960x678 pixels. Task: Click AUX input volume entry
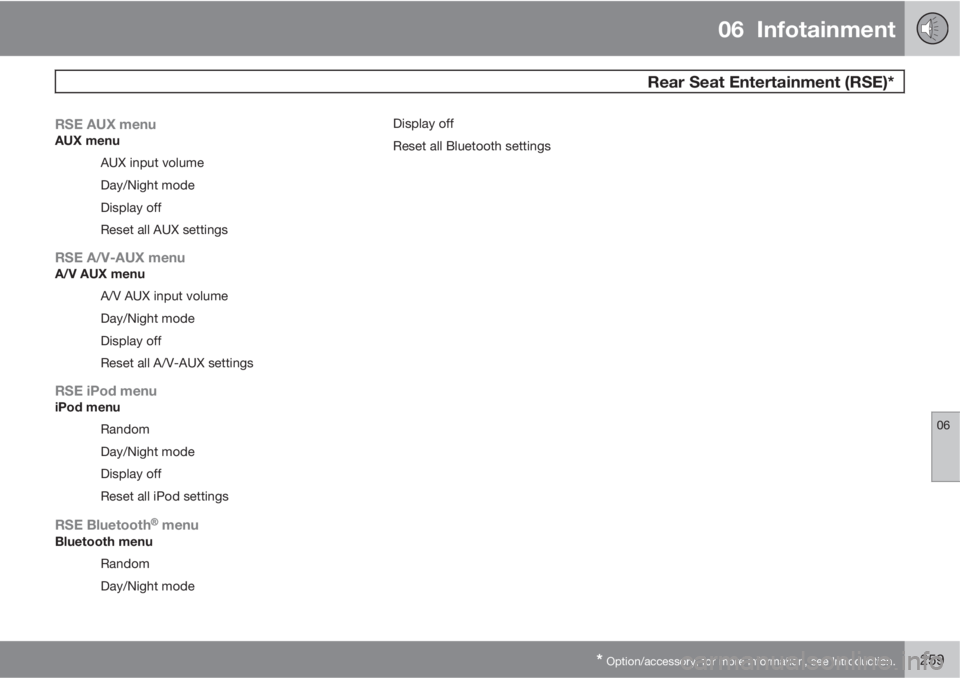pos(152,163)
